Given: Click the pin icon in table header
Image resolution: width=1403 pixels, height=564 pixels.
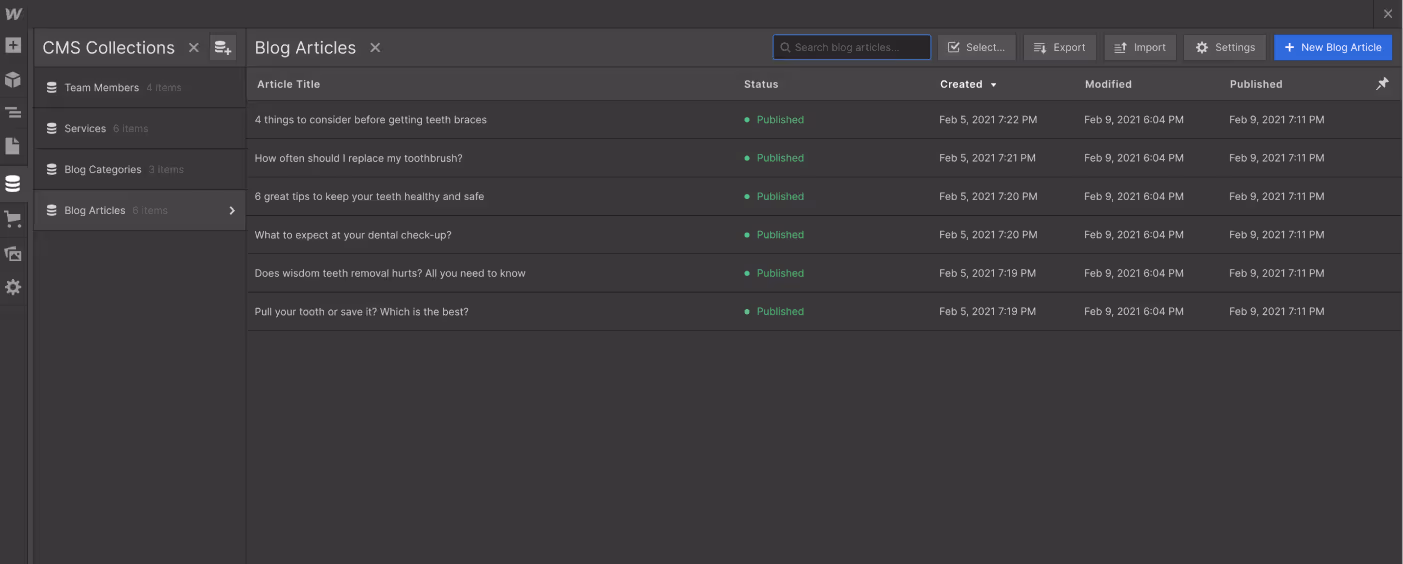Looking at the screenshot, I should (1382, 84).
